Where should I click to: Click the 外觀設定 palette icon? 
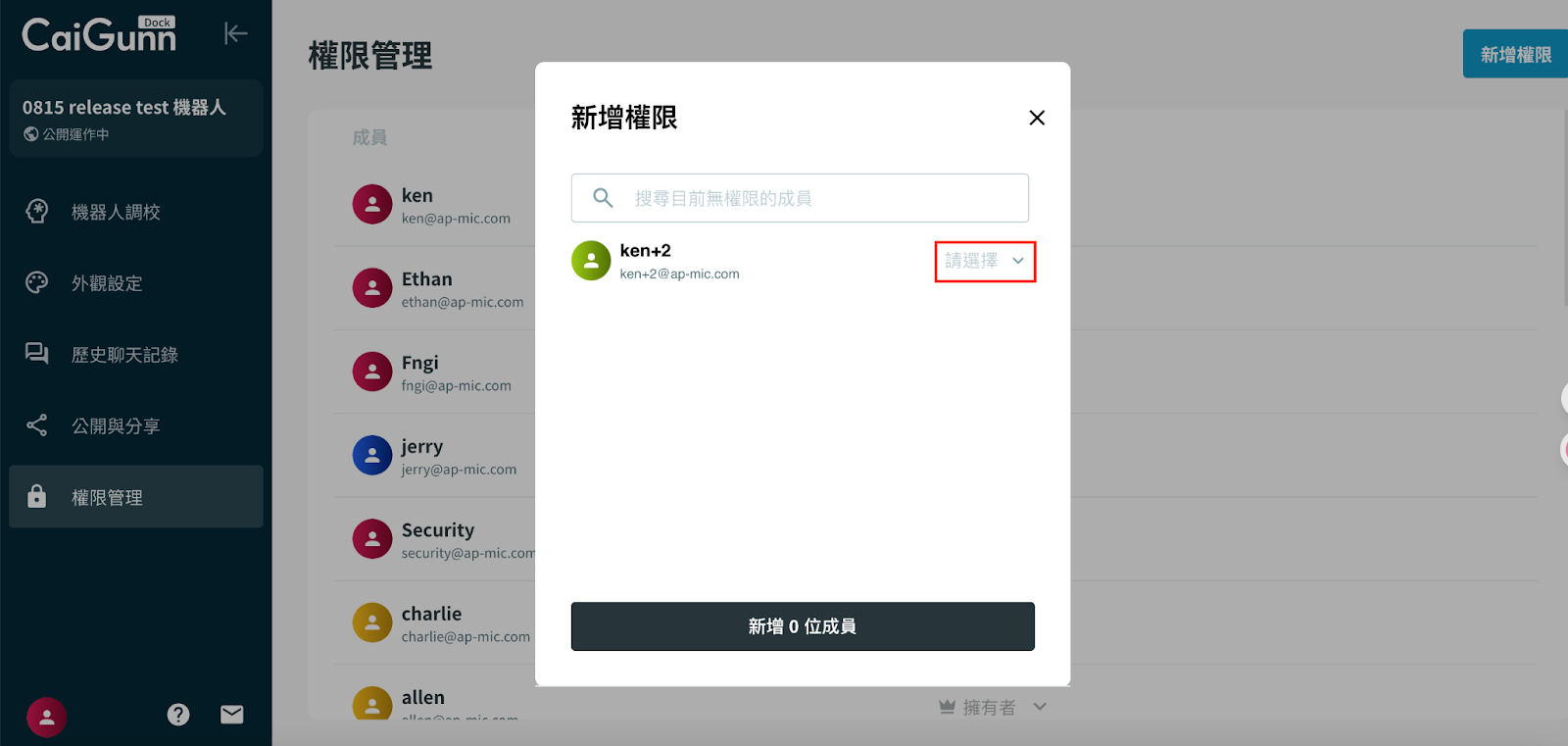(x=37, y=283)
